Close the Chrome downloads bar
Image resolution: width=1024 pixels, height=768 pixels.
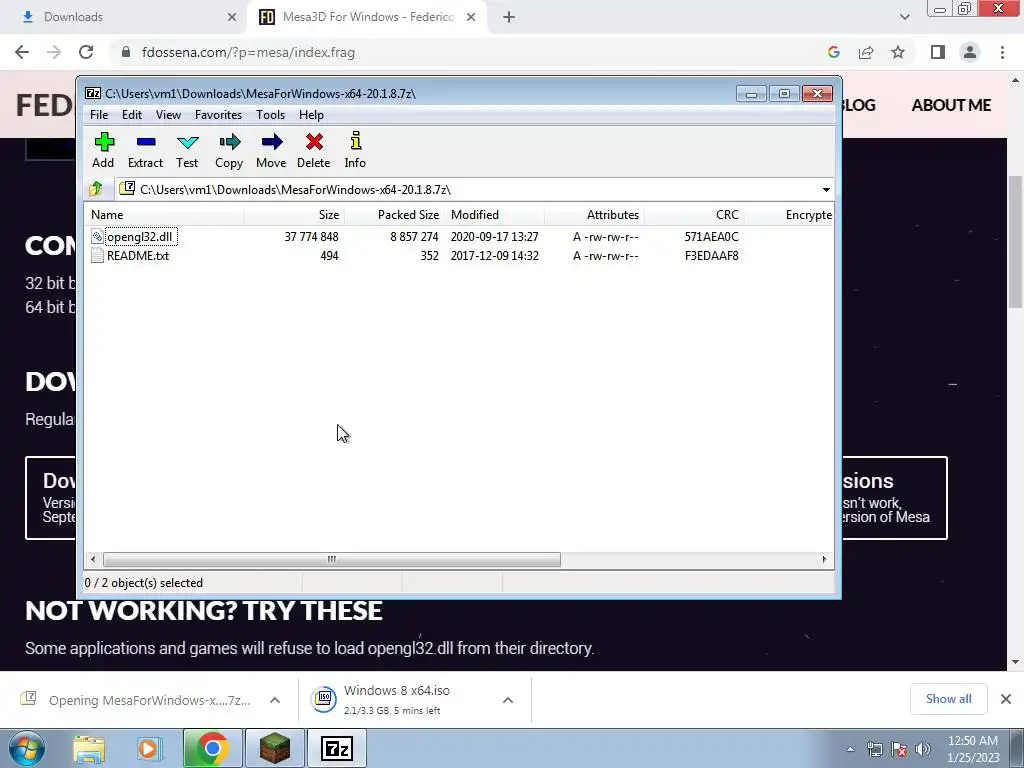point(1006,699)
